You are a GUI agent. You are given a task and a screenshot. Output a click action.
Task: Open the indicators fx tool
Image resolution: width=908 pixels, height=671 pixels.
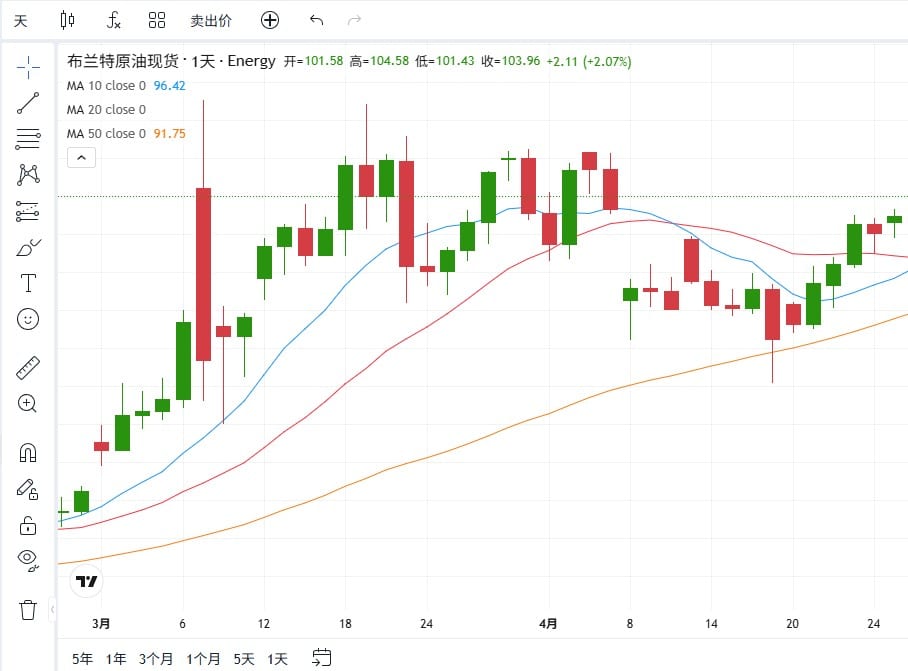113,20
